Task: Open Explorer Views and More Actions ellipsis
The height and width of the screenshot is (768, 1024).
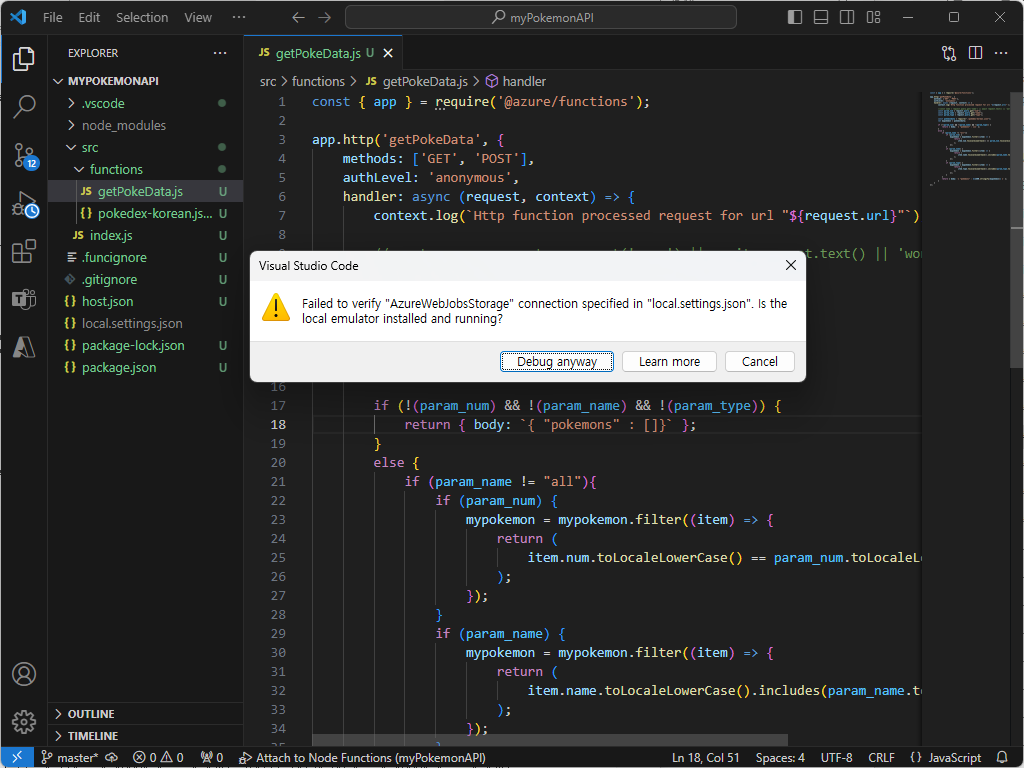Action: click(220, 53)
